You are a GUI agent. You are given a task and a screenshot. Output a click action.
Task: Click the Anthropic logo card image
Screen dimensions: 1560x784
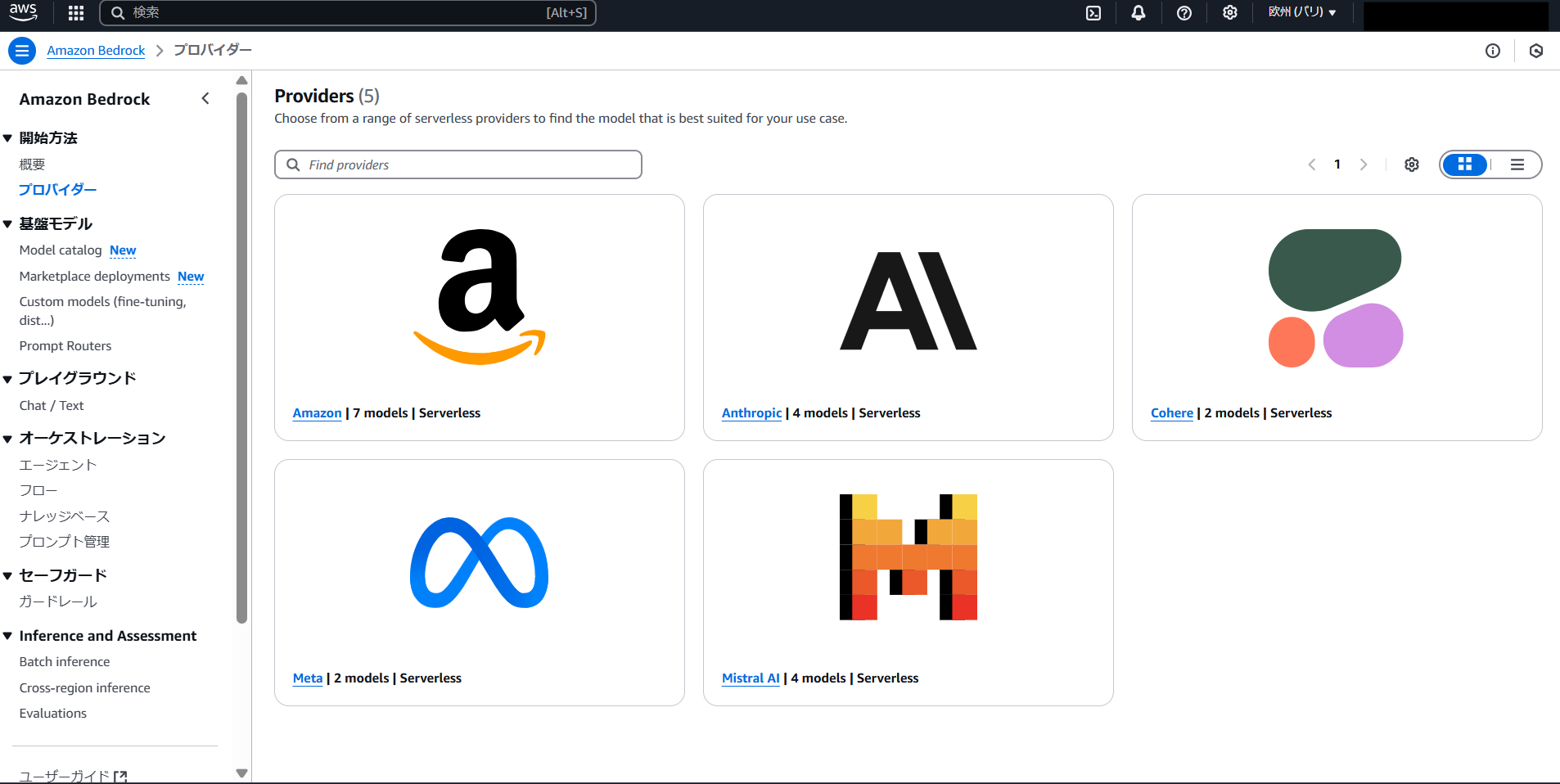click(908, 301)
